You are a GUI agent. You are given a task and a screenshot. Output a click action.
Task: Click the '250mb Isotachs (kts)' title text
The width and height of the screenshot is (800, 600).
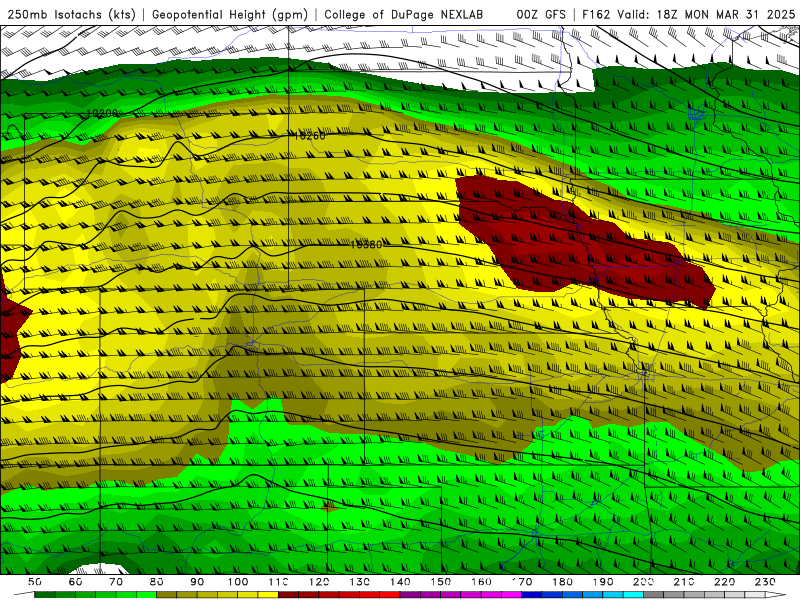click(x=72, y=15)
